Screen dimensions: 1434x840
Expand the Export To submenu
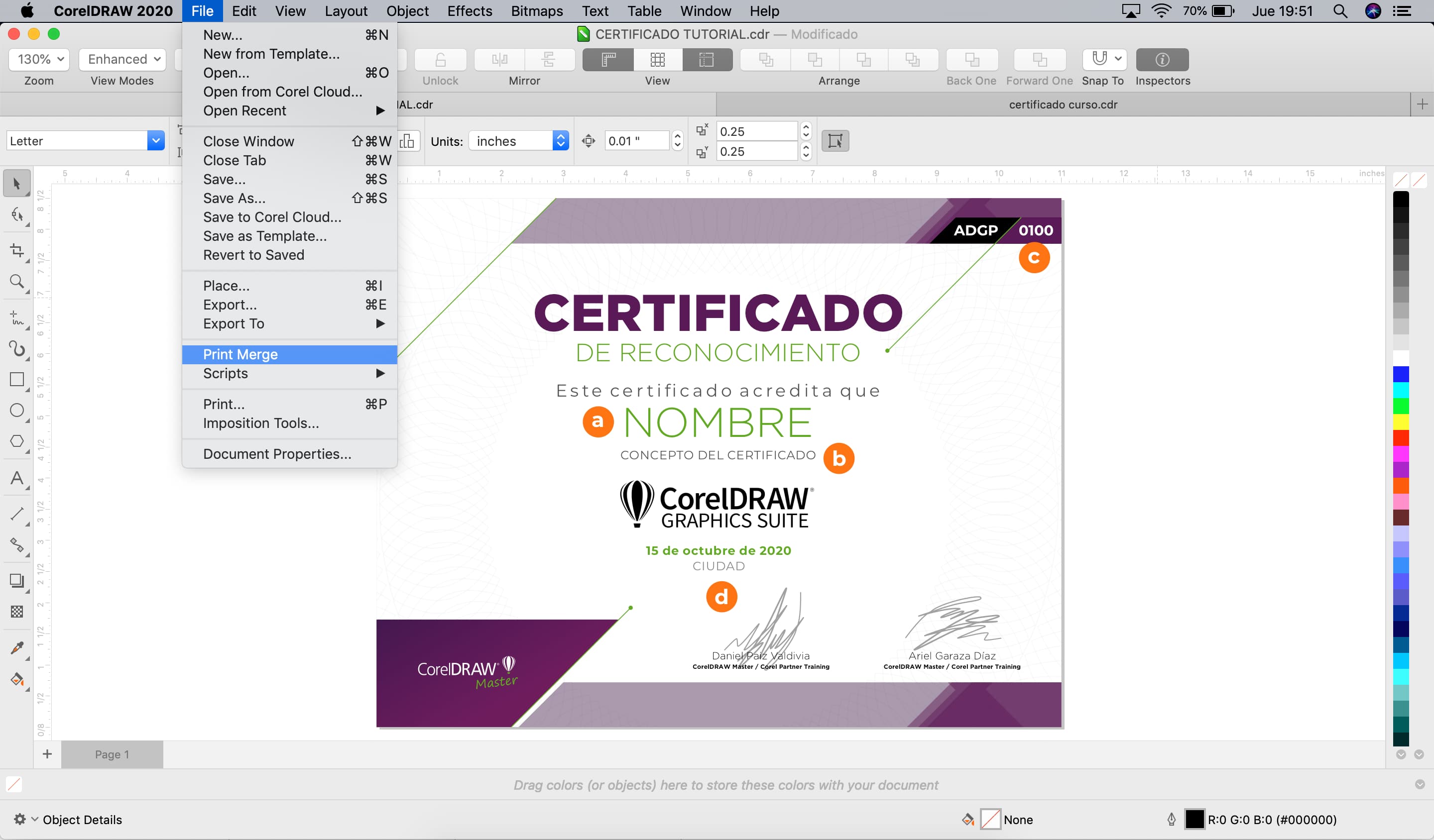(290, 323)
